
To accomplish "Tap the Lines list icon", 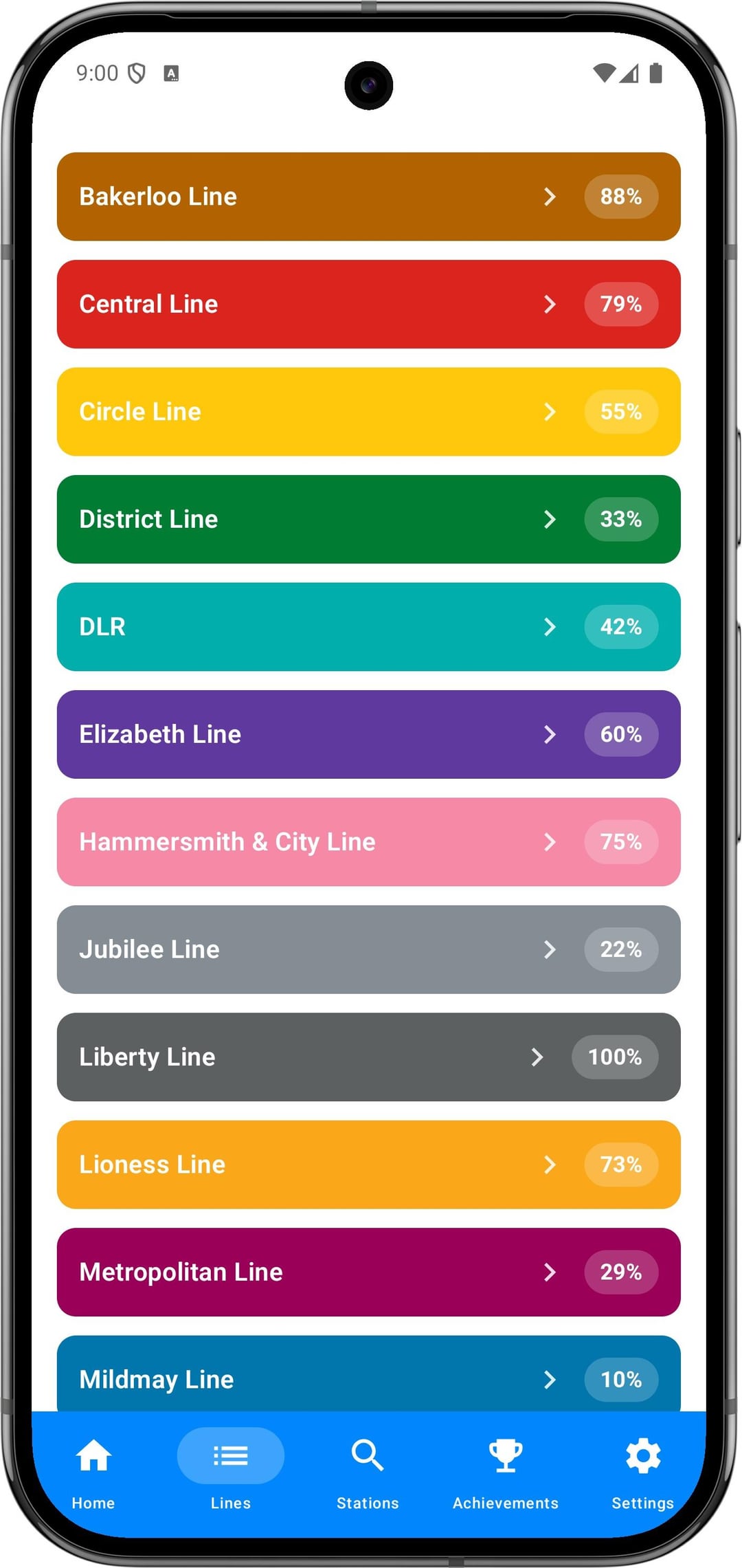I will 231,1455.
